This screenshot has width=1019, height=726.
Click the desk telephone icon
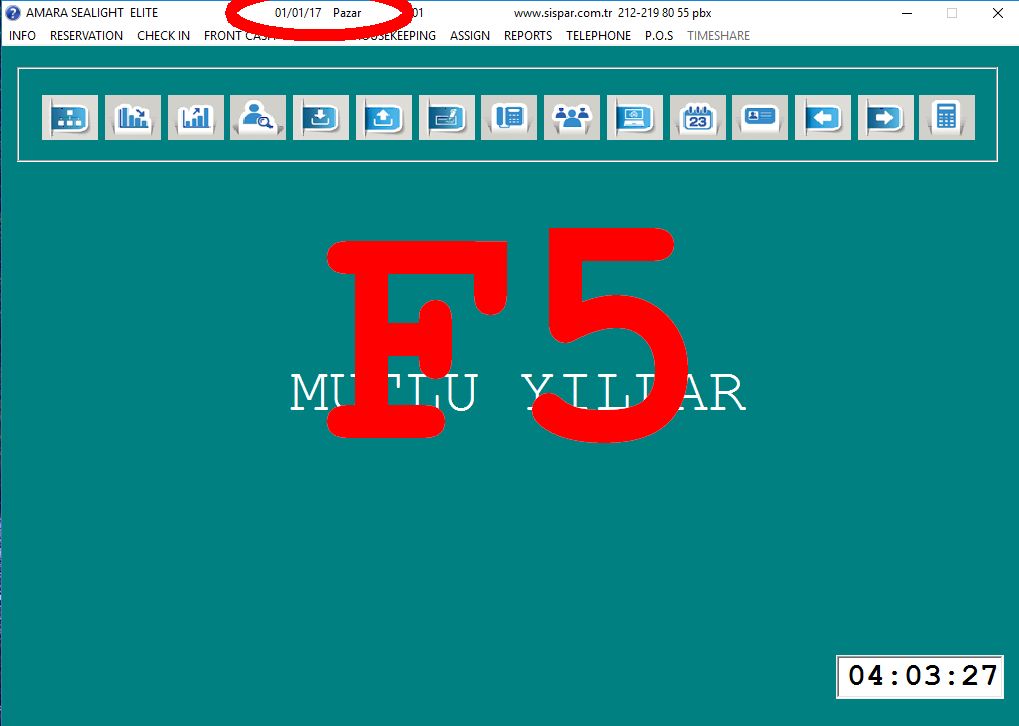[x=509, y=117]
